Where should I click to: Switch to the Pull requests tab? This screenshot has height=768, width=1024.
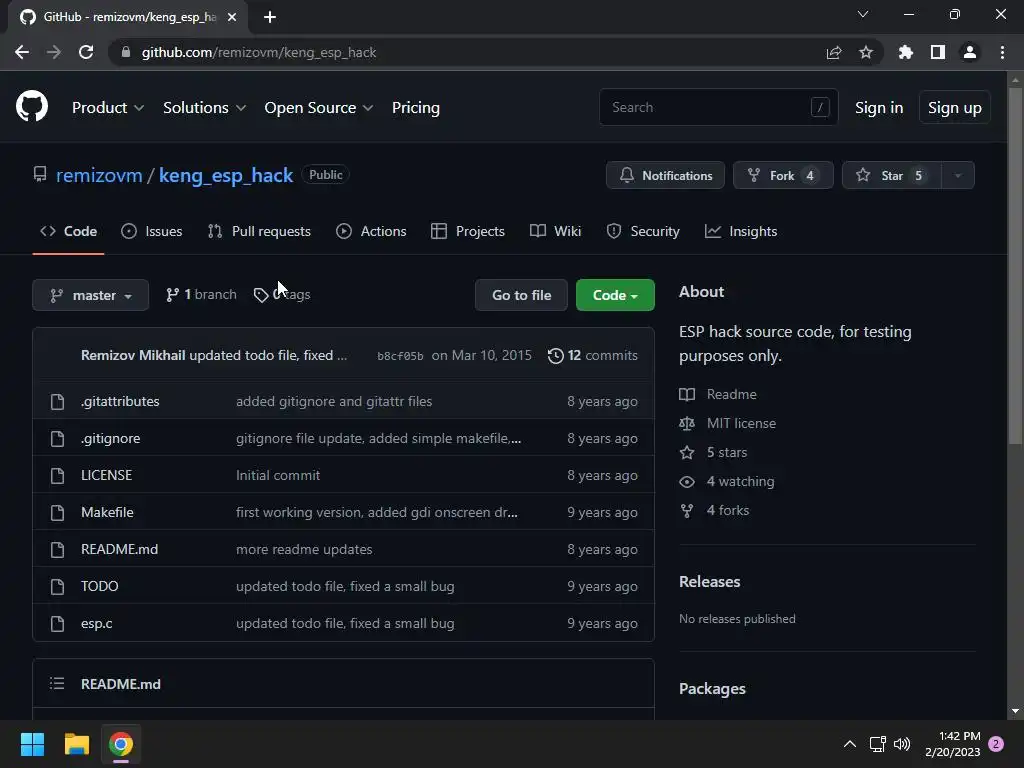[x=259, y=231]
